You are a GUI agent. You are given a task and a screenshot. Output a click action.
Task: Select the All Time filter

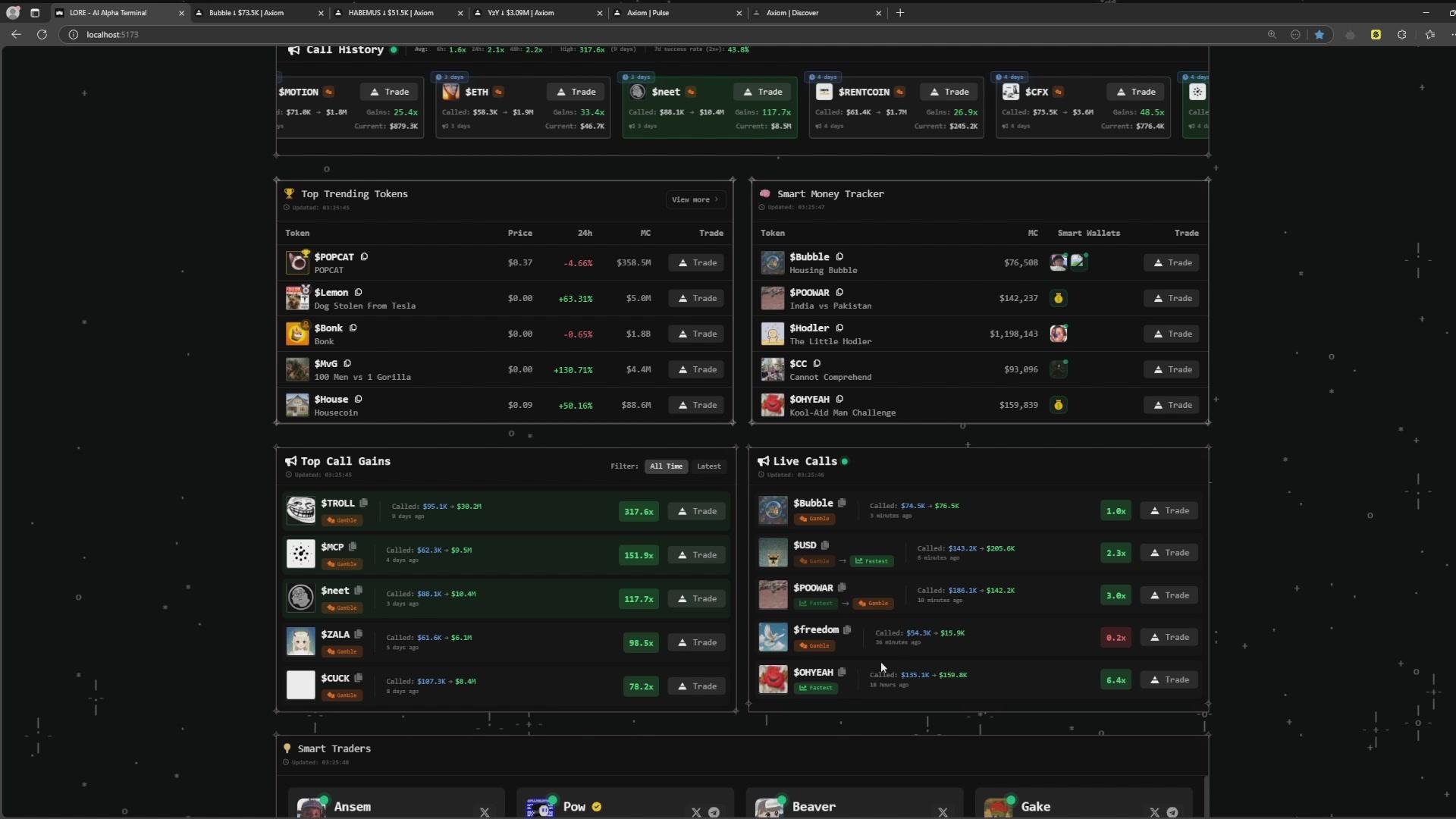point(666,466)
